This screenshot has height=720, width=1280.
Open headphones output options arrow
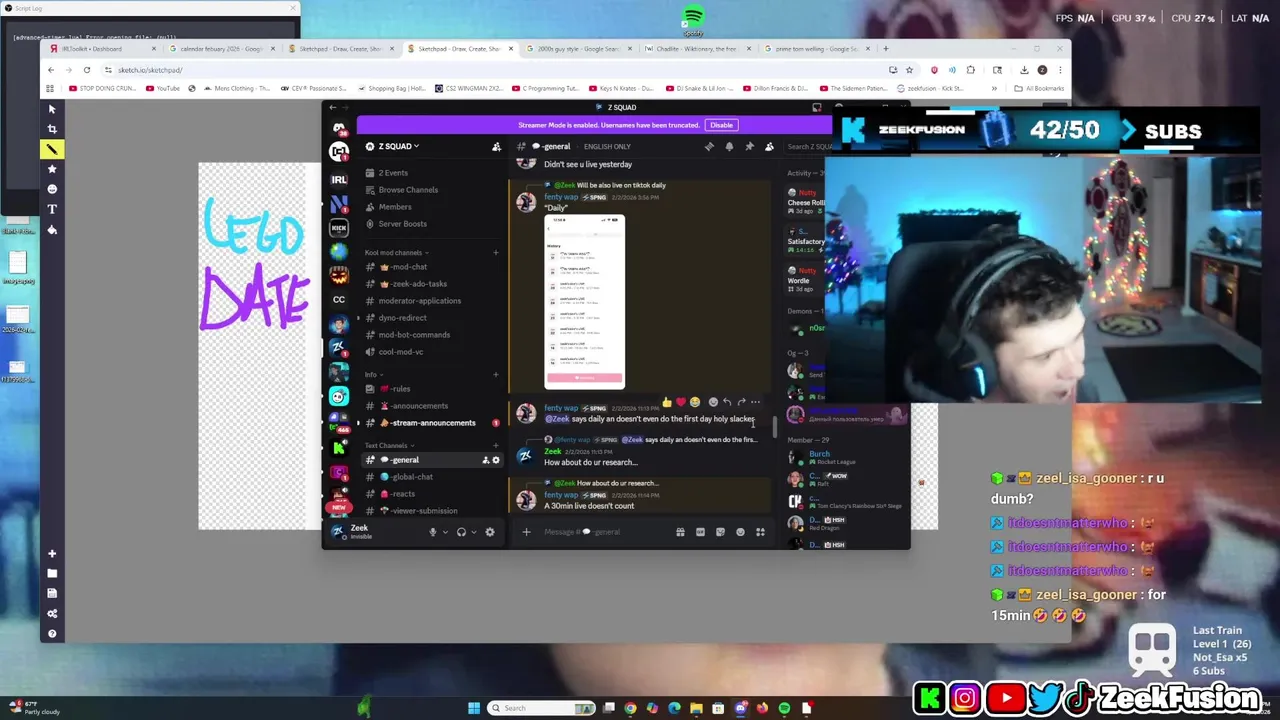(x=474, y=532)
